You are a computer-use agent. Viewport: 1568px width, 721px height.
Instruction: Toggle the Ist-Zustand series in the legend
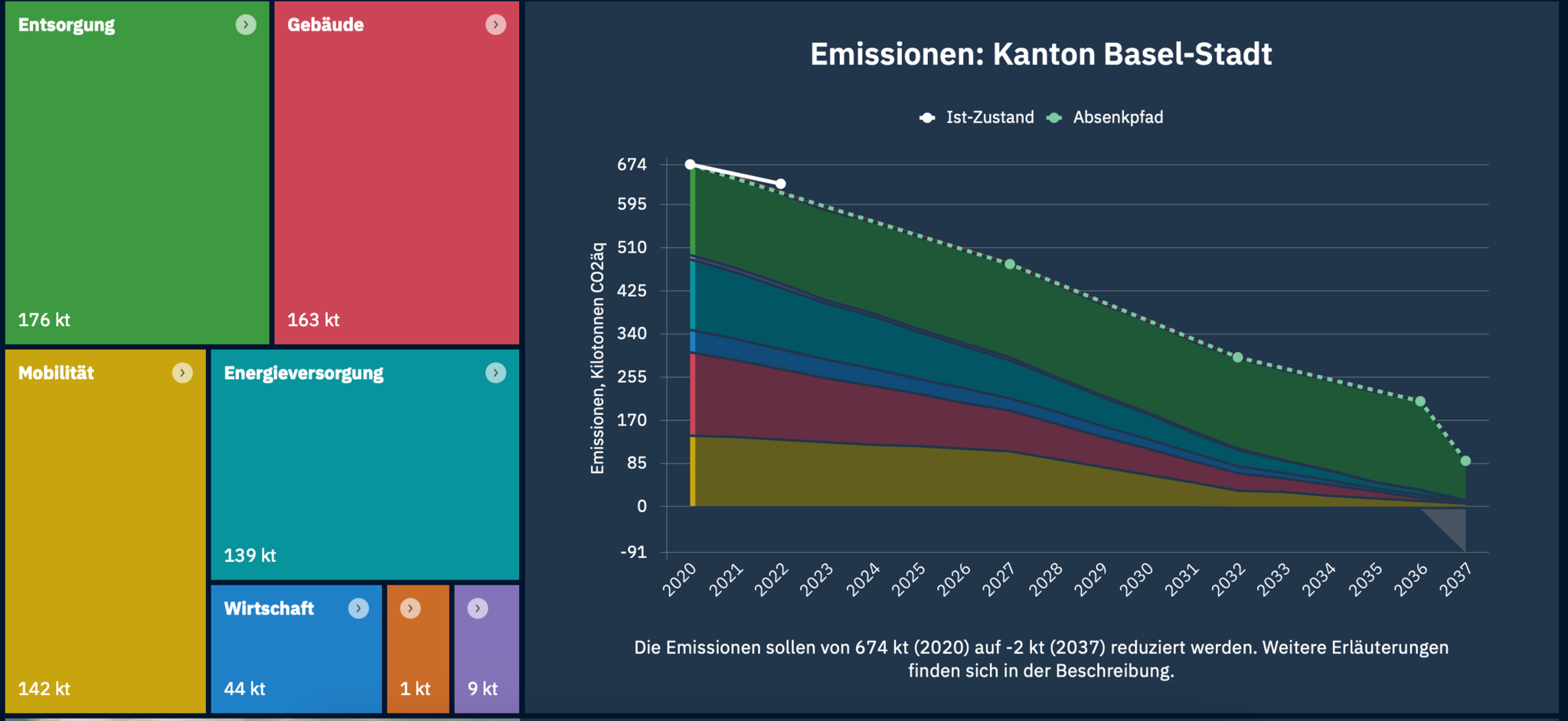point(988,117)
